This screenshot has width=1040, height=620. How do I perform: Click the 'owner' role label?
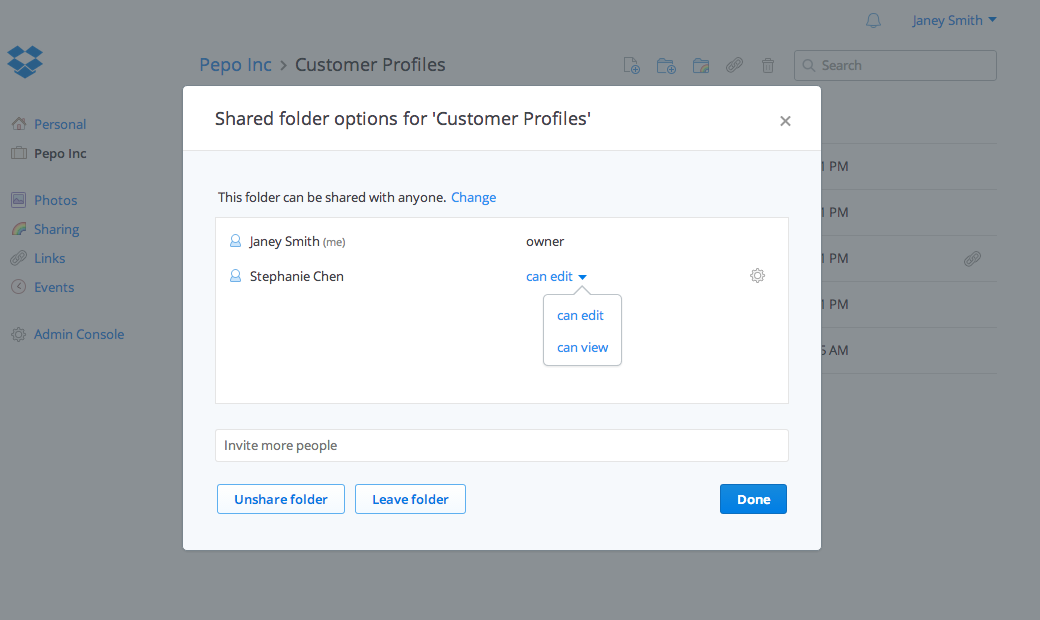coord(545,241)
